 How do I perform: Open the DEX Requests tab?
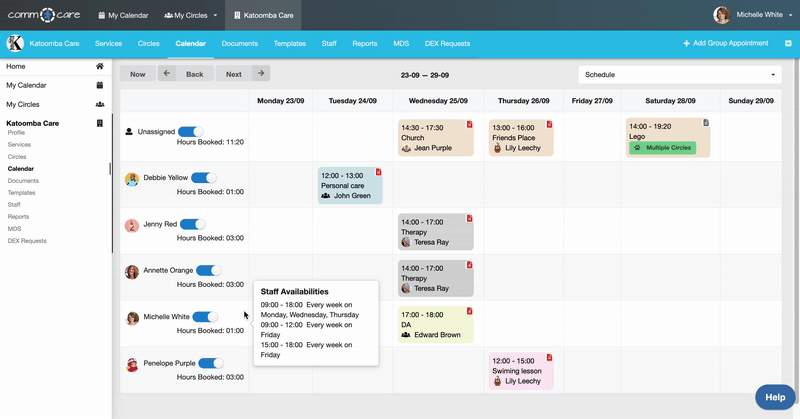coord(447,44)
